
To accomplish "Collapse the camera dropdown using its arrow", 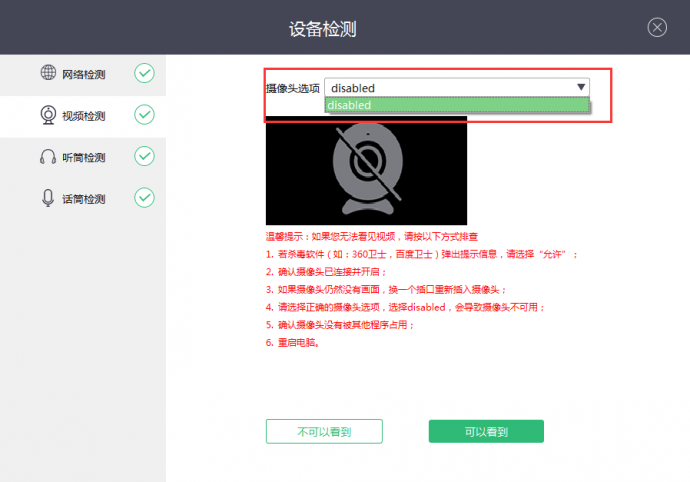I will tap(581, 88).
